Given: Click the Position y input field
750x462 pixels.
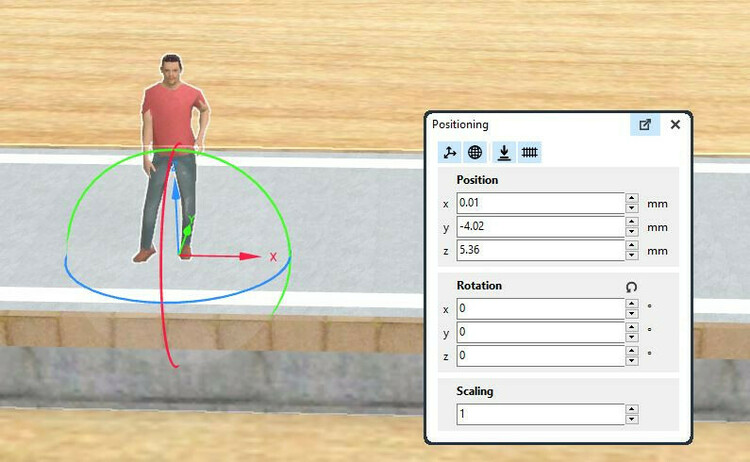Looking at the screenshot, I should (x=540, y=227).
